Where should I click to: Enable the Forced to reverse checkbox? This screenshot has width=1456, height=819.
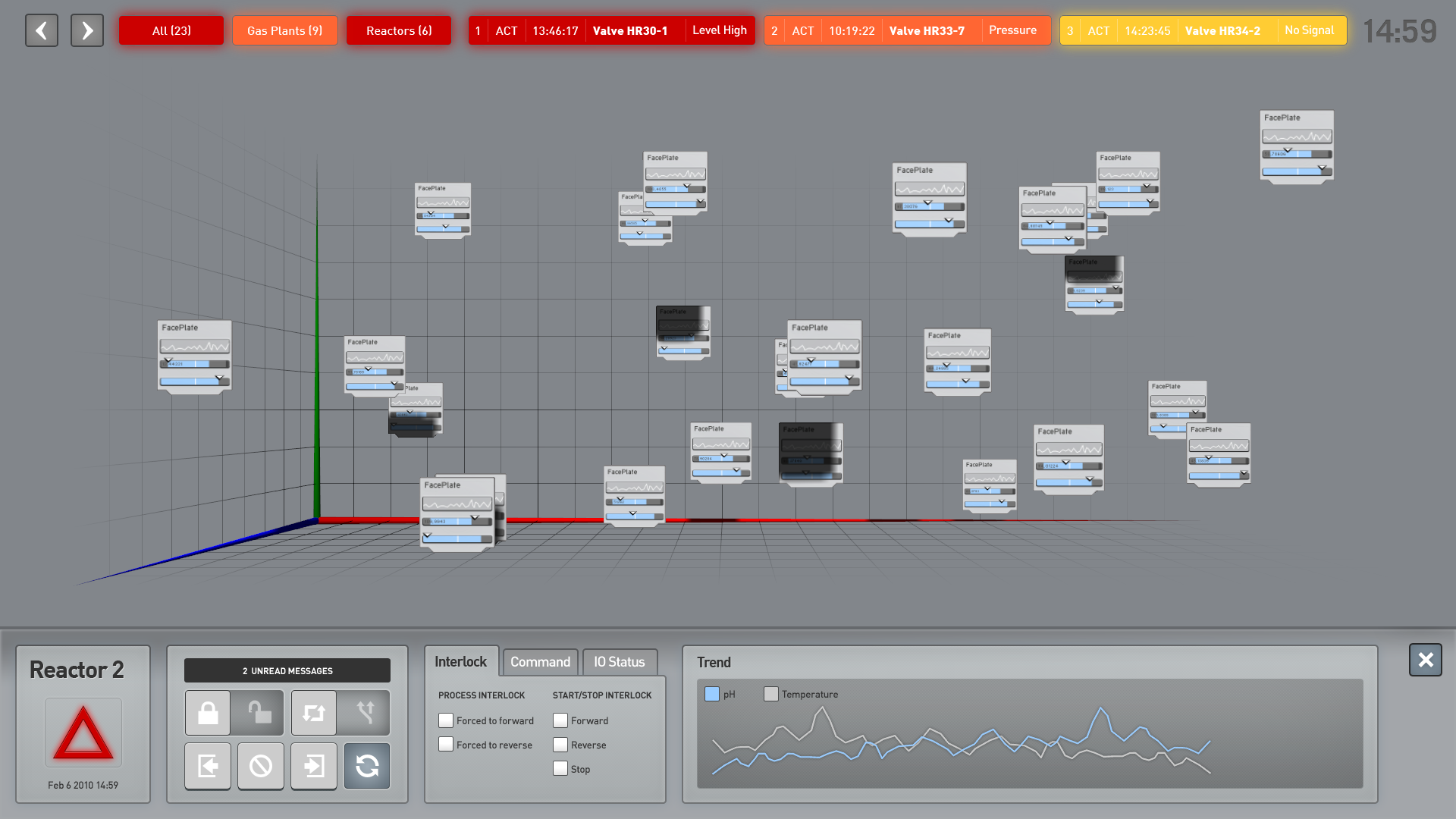point(446,745)
